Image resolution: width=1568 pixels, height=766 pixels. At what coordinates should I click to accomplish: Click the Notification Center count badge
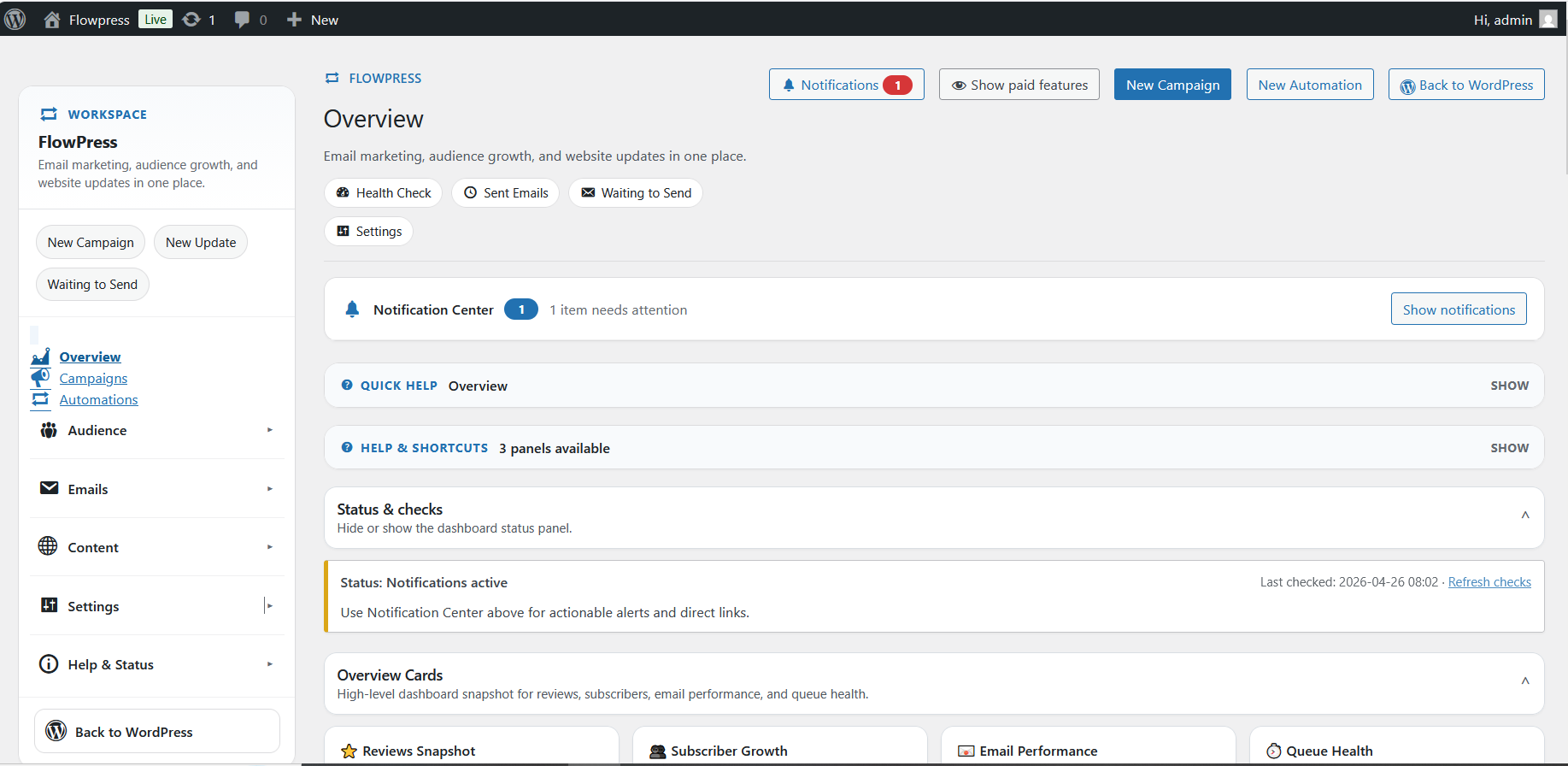tap(521, 309)
